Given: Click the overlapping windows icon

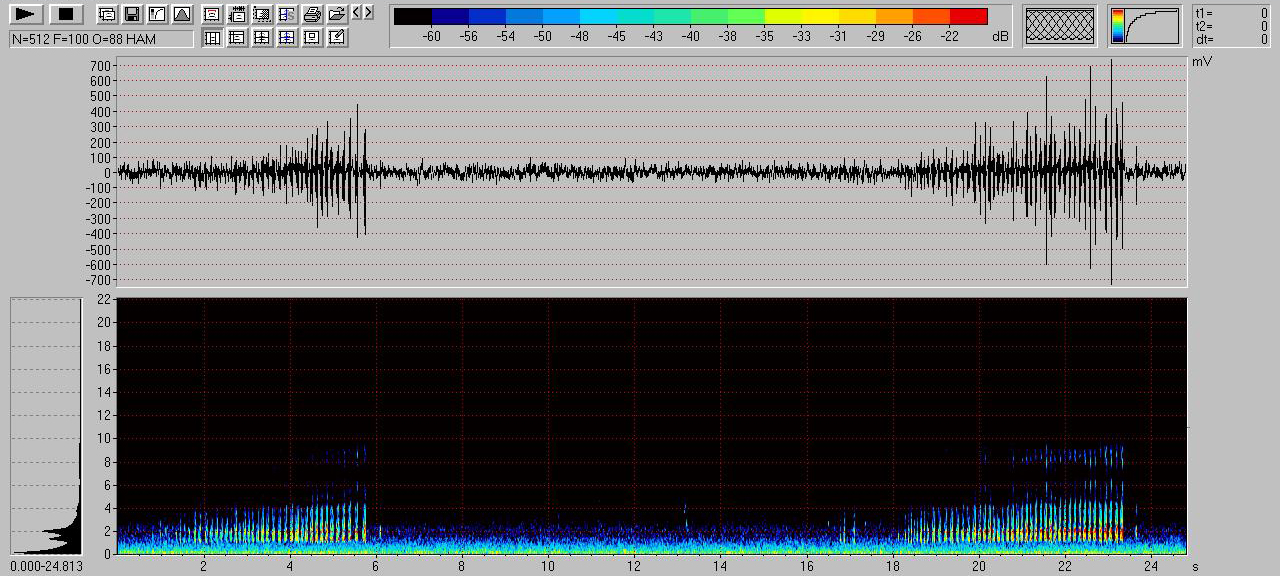Looking at the screenshot, I should [x=107, y=14].
